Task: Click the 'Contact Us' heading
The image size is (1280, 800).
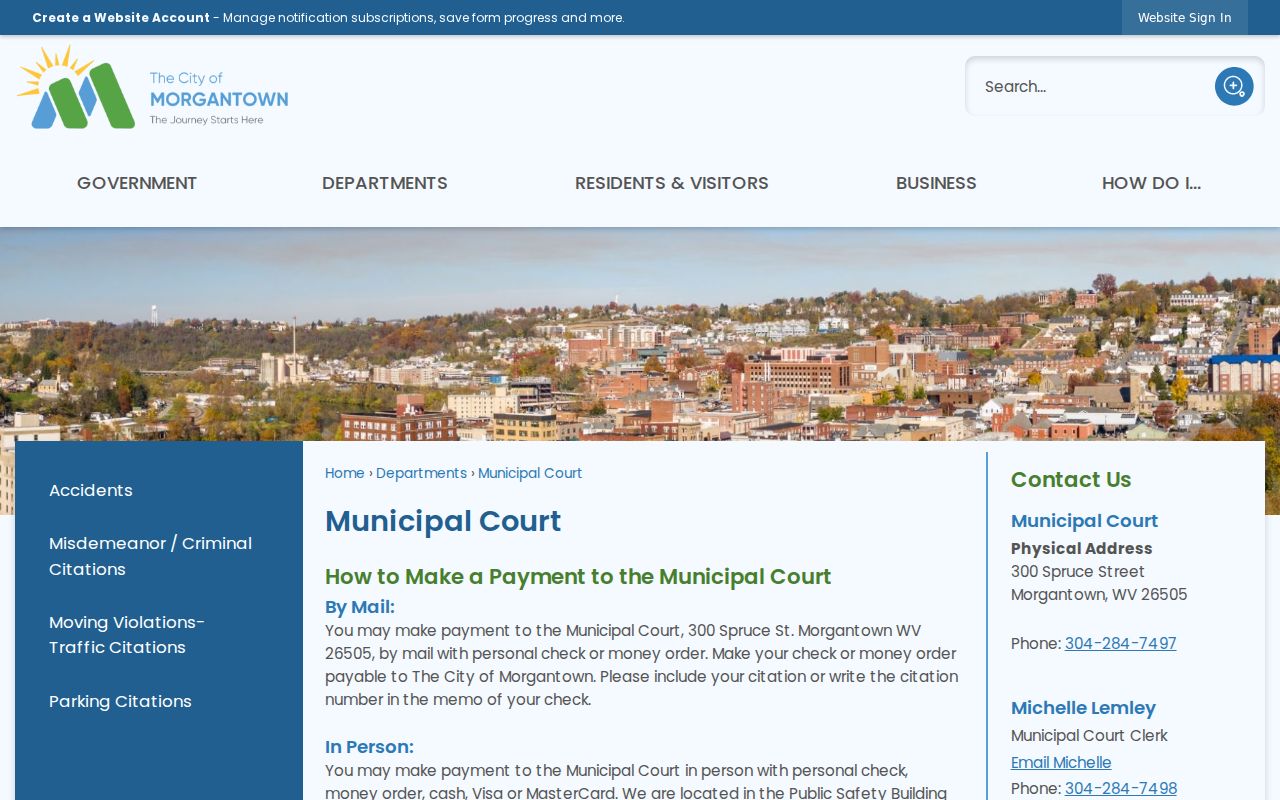Action: click(x=1071, y=479)
